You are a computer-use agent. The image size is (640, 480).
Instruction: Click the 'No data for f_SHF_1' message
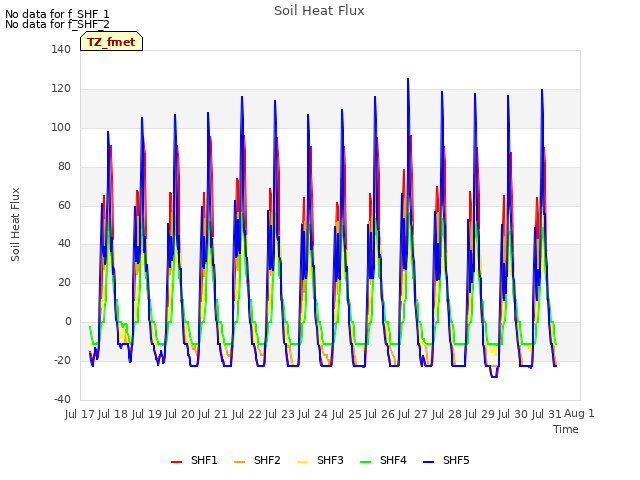pyautogui.click(x=57, y=14)
